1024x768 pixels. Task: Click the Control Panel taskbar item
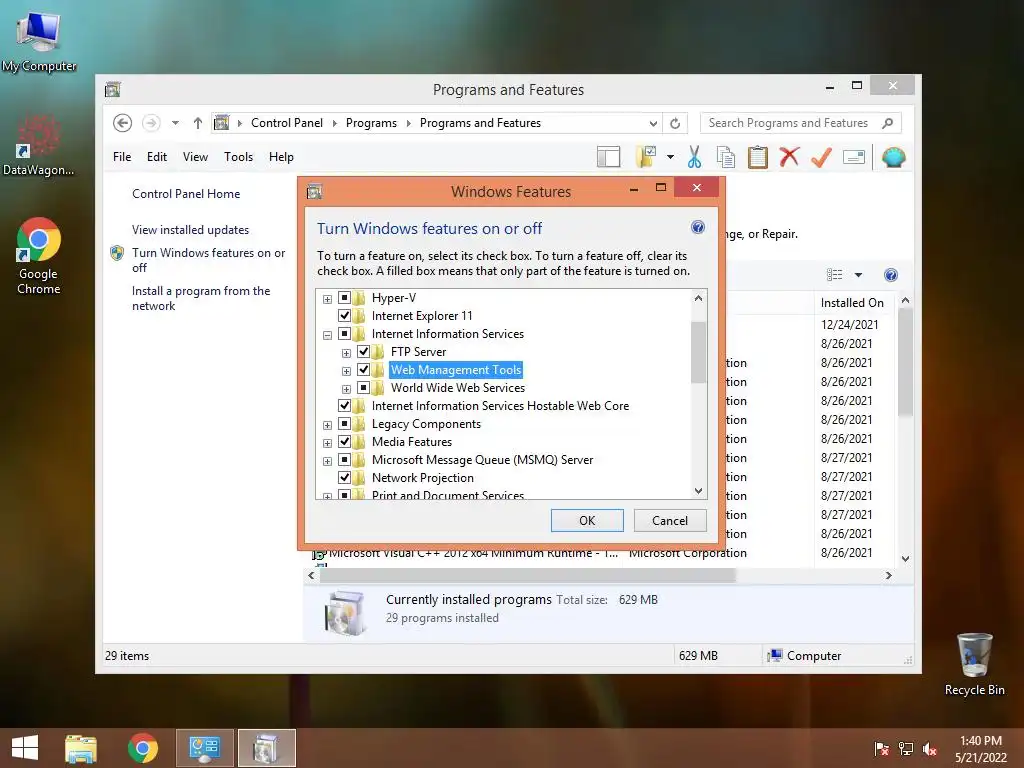204,748
